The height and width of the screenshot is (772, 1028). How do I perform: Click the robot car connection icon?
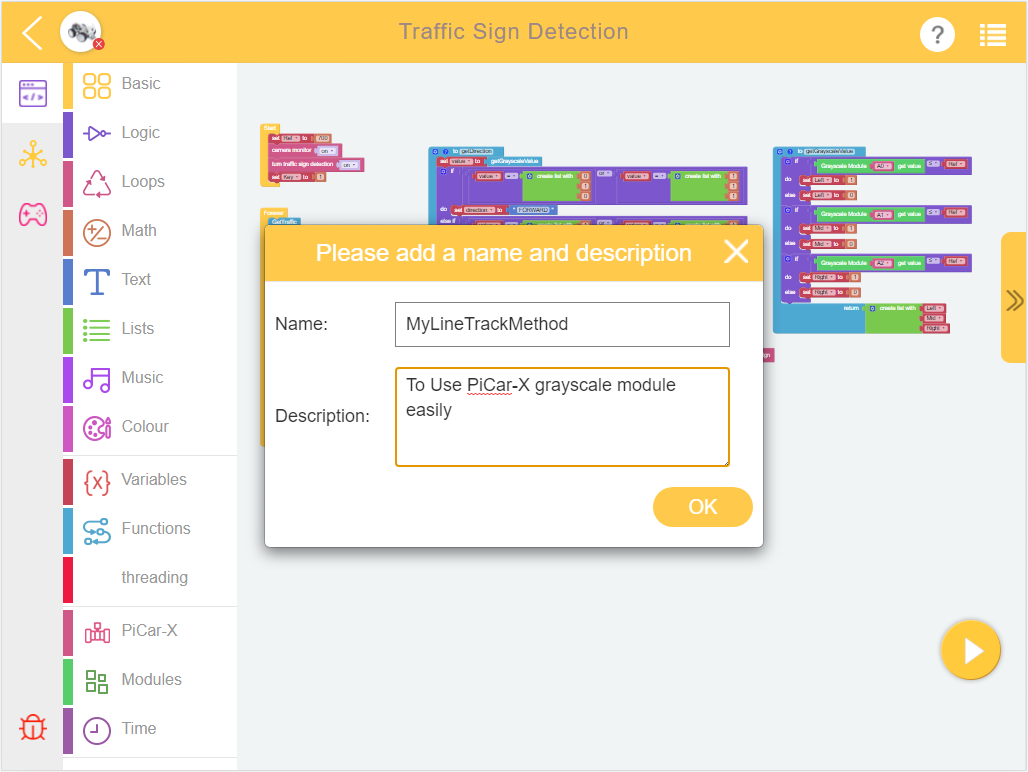(x=81, y=31)
